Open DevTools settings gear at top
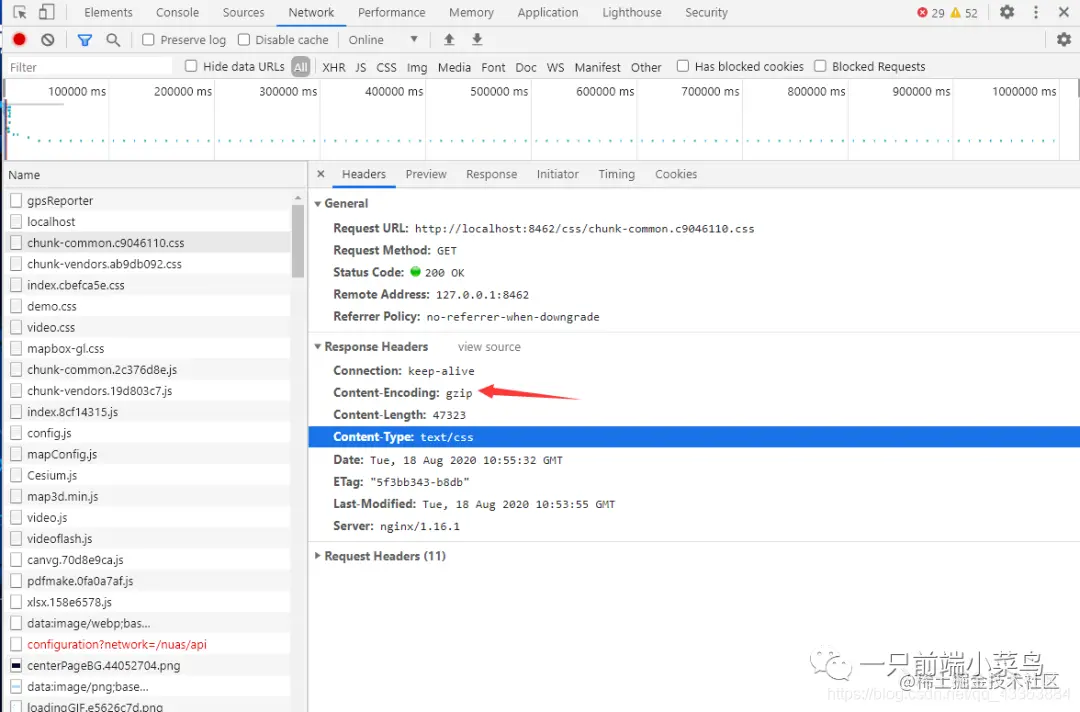The width and height of the screenshot is (1080, 712). 1007,12
